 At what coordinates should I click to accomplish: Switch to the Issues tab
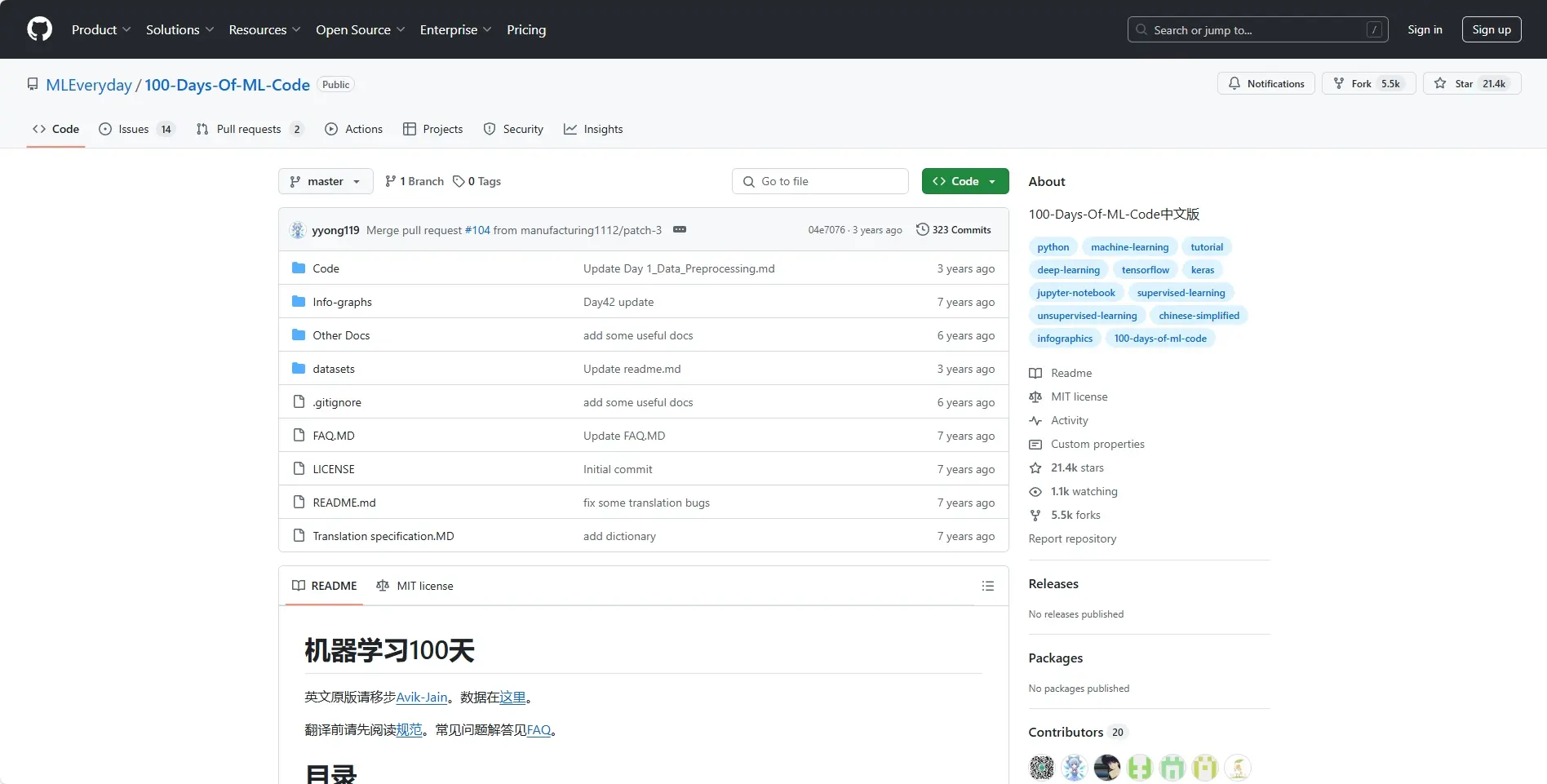click(135, 129)
